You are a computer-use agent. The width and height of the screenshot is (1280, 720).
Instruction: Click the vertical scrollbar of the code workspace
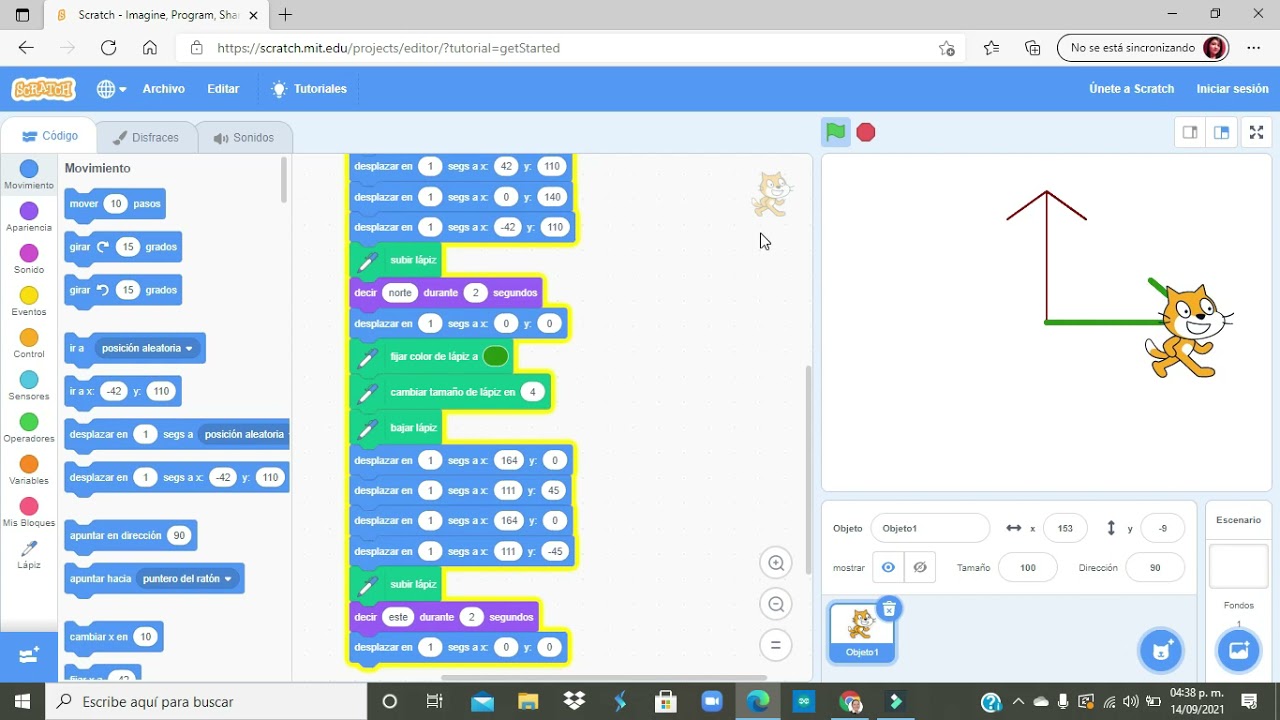click(807, 470)
